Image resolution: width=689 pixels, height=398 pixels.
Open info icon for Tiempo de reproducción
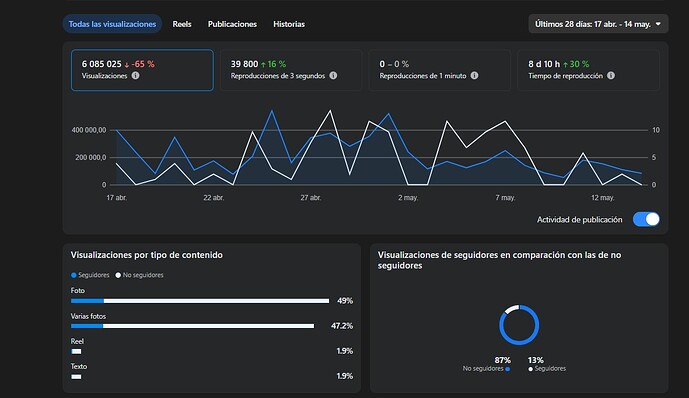point(611,76)
